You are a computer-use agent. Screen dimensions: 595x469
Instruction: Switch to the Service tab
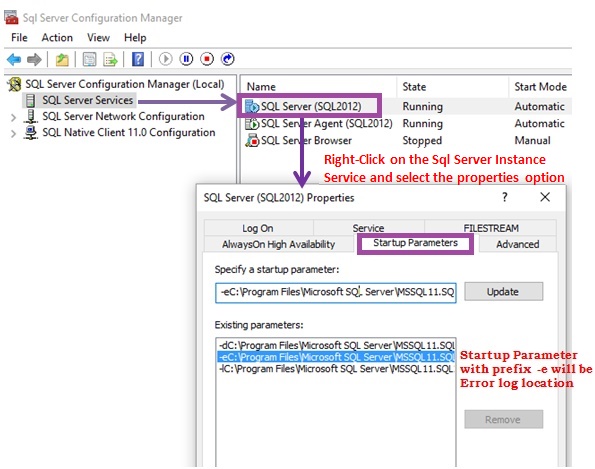pos(368,228)
